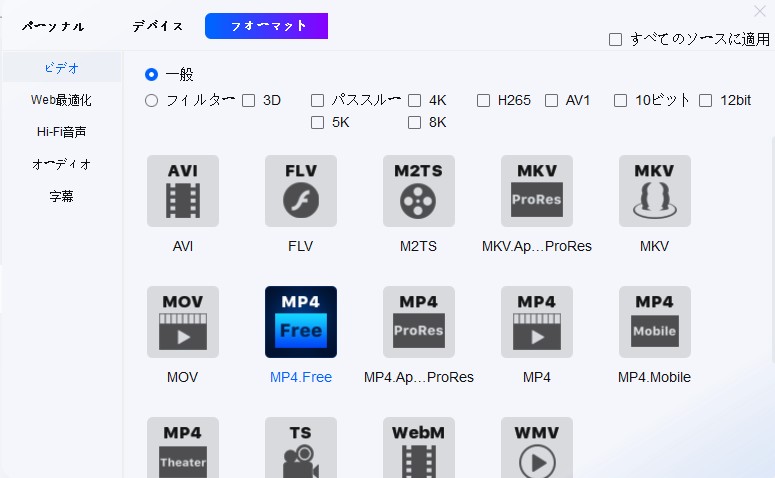
Task: Check the 10ビット option
Action: [620, 101]
